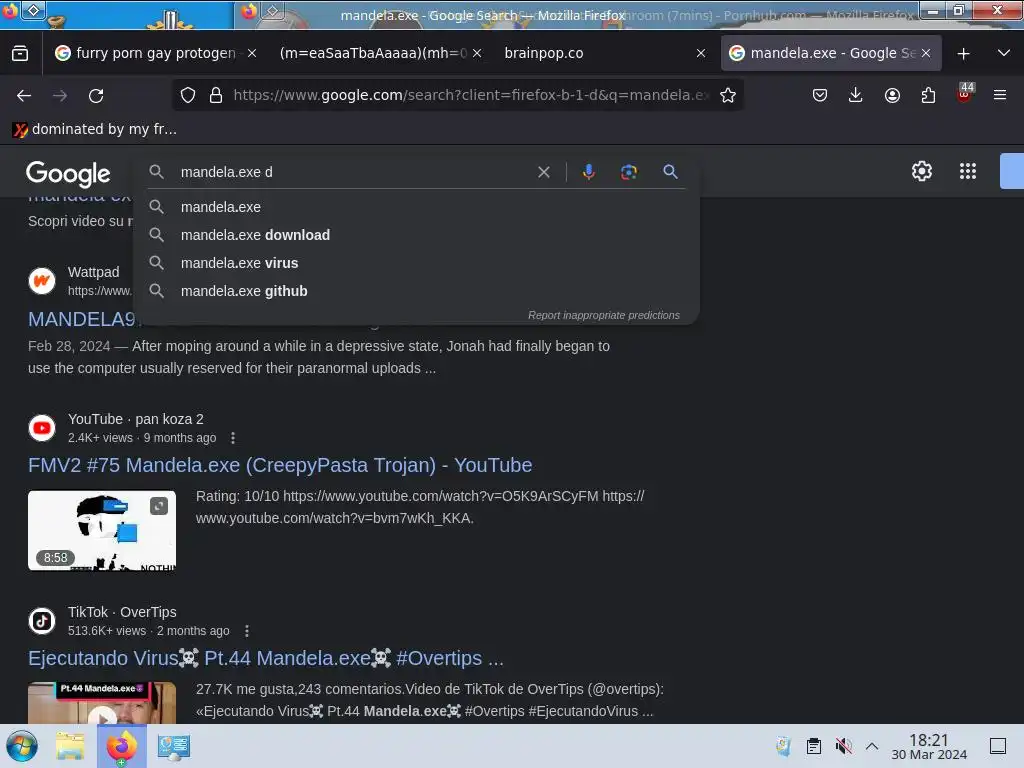Viewport: 1024px width, 768px height.
Task: Close the mandela.exe Google Search tab
Action: point(925,53)
